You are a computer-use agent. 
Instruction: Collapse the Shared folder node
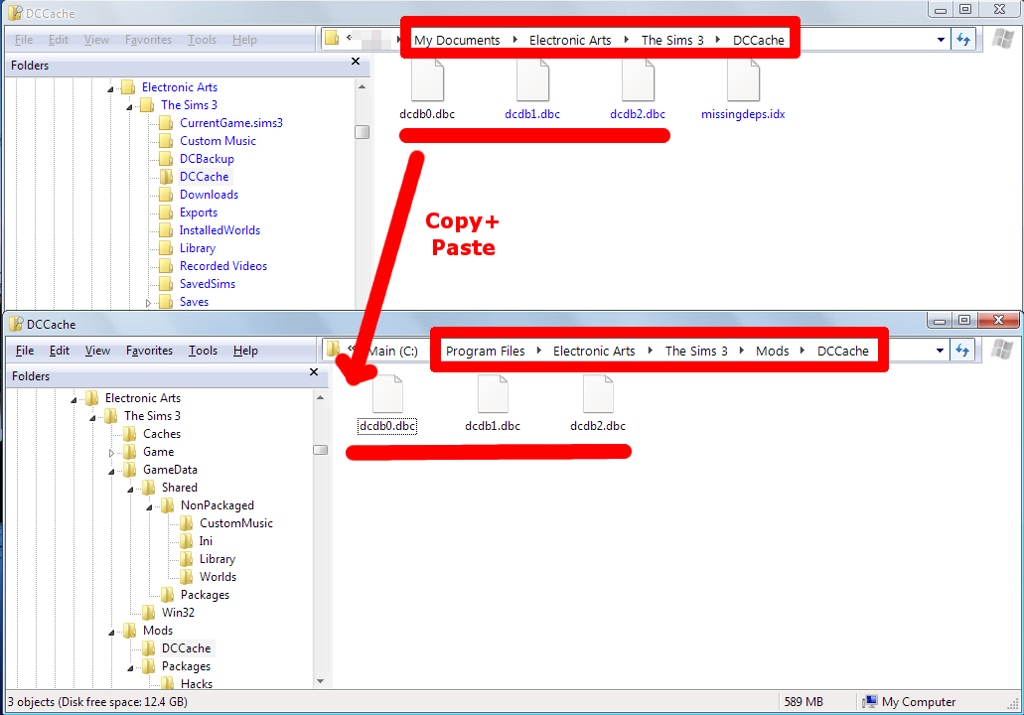click(130, 488)
